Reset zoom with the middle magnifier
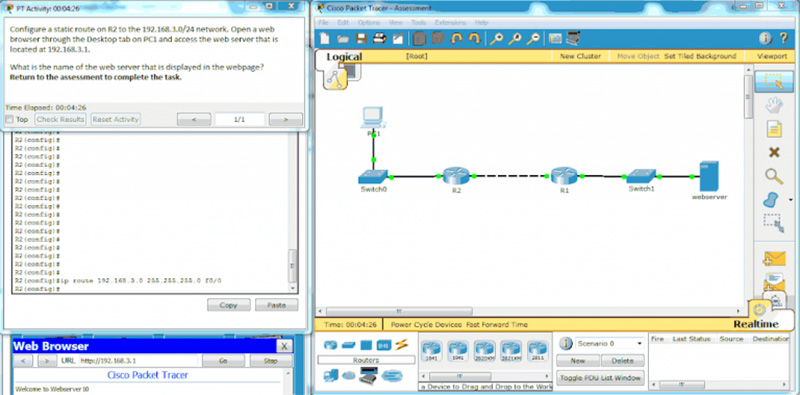This screenshot has width=800, height=395. click(514, 39)
